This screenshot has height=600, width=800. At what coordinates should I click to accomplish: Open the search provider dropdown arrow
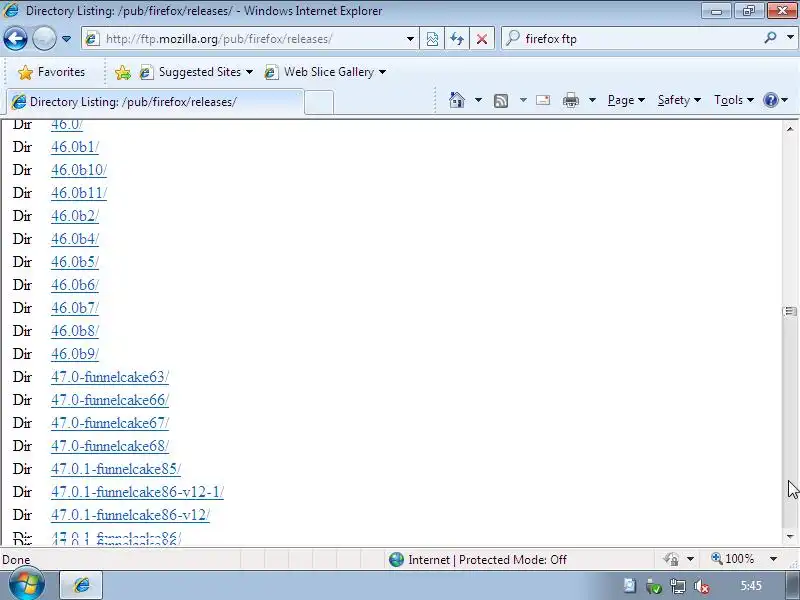click(790, 38)
